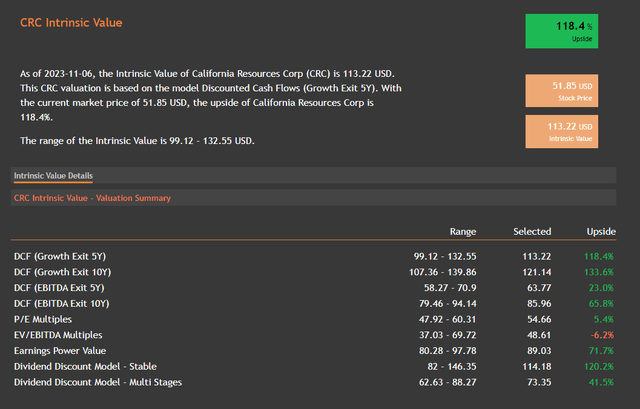Click the DCF (Growth Exit 5Y) row label
This screenshot has height=409, width=640.
point(60,256)
